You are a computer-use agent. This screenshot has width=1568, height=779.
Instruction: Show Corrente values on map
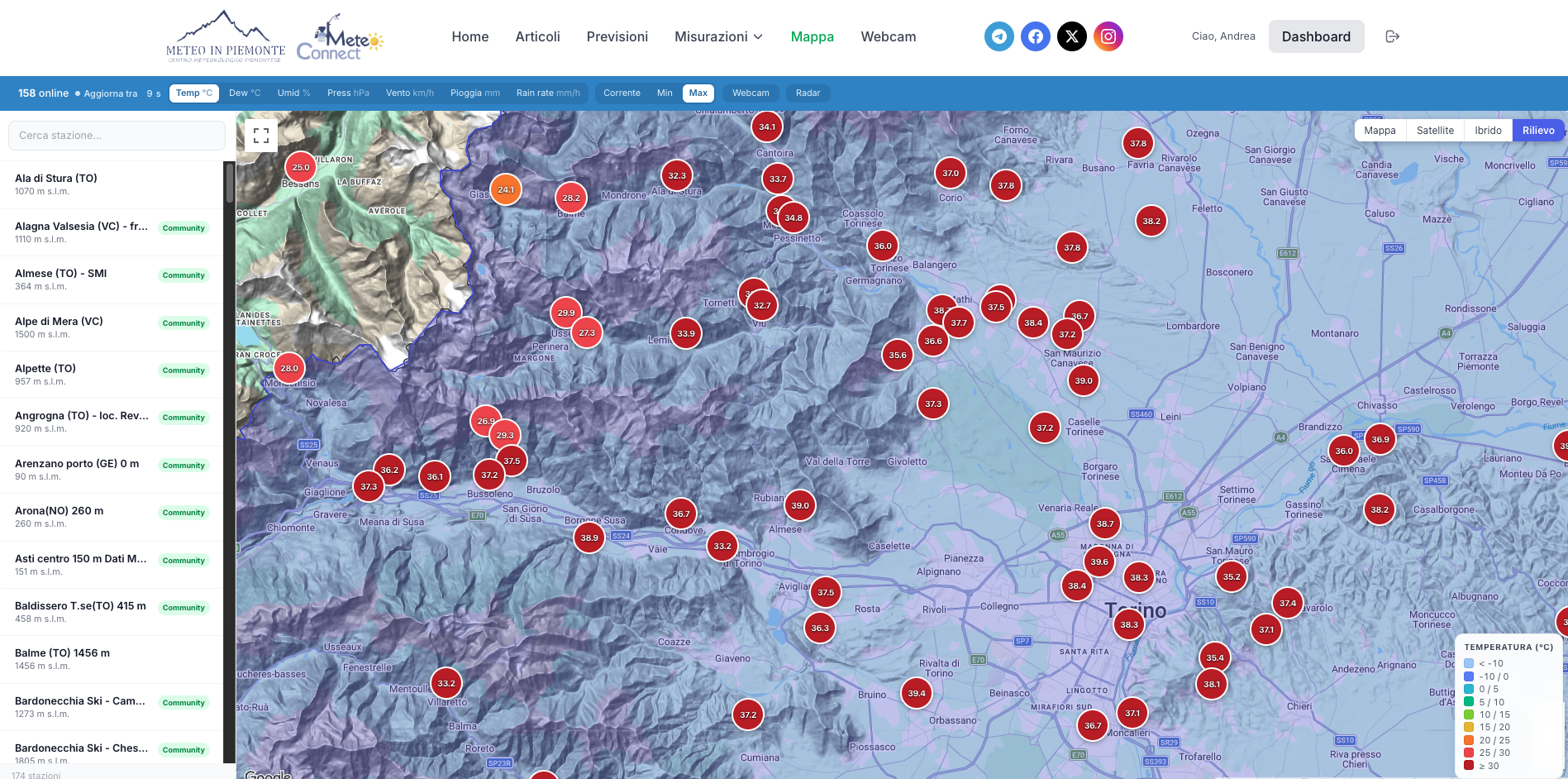[622, 93]
